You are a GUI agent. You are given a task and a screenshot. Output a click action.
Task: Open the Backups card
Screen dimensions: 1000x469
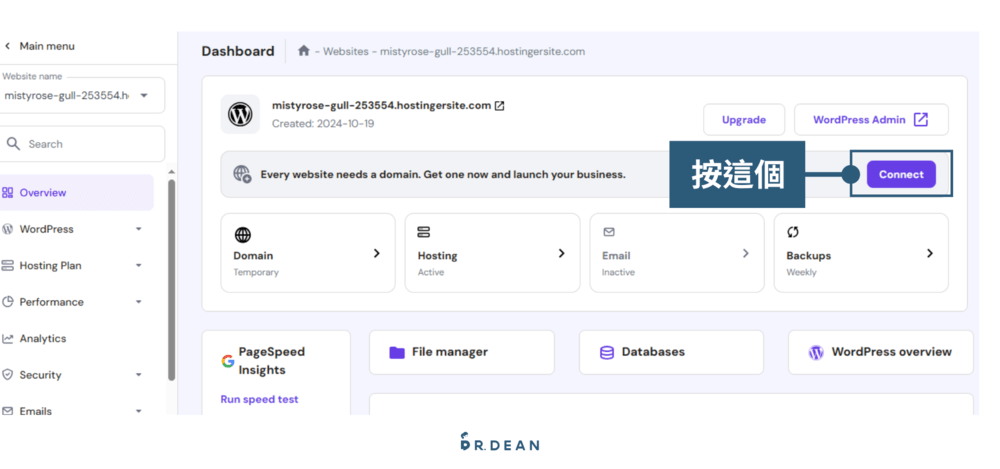pyautogui.click(x=861, y=253)
